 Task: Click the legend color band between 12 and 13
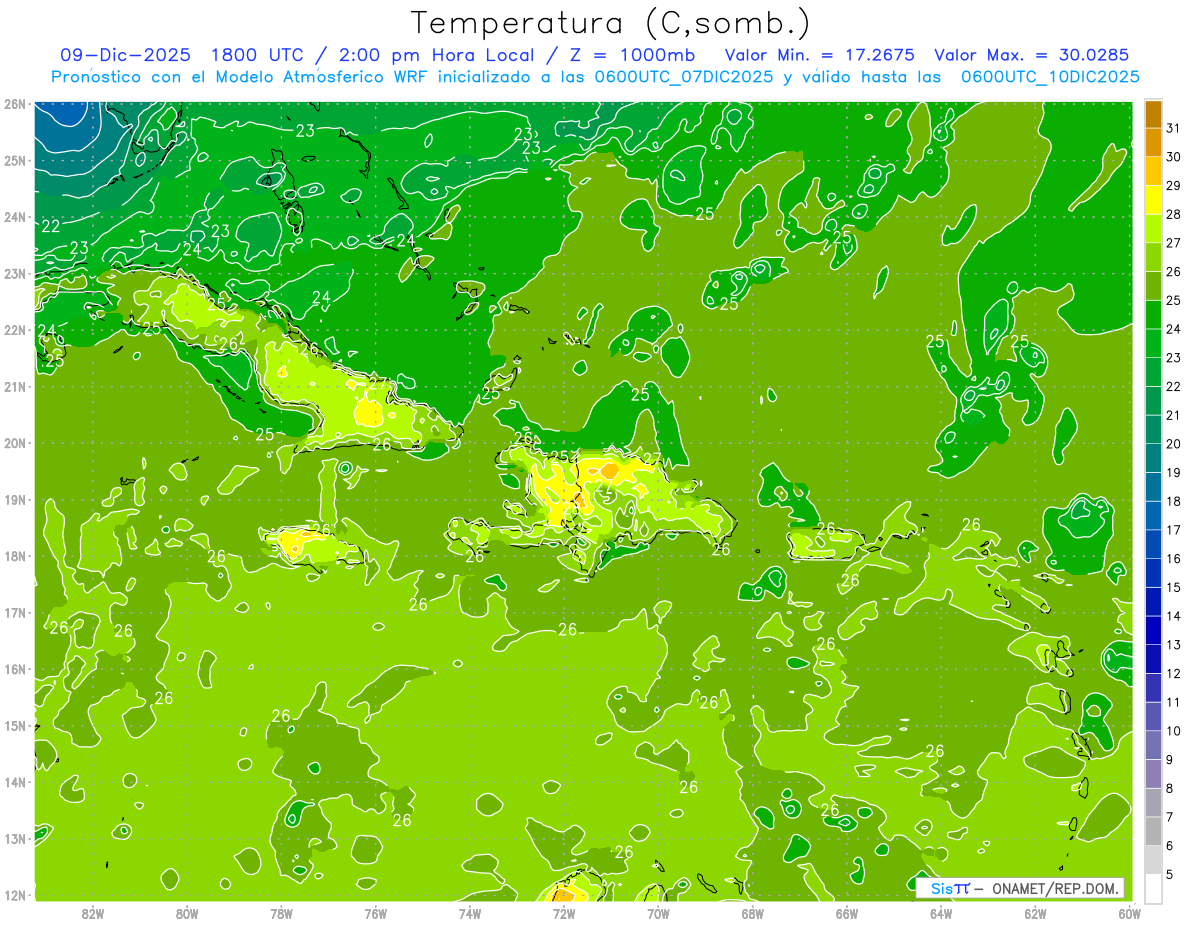click(1153, 660)
